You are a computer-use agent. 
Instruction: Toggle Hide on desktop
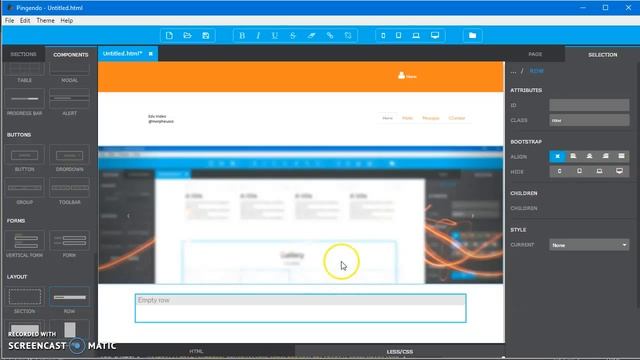click(619, 171)
